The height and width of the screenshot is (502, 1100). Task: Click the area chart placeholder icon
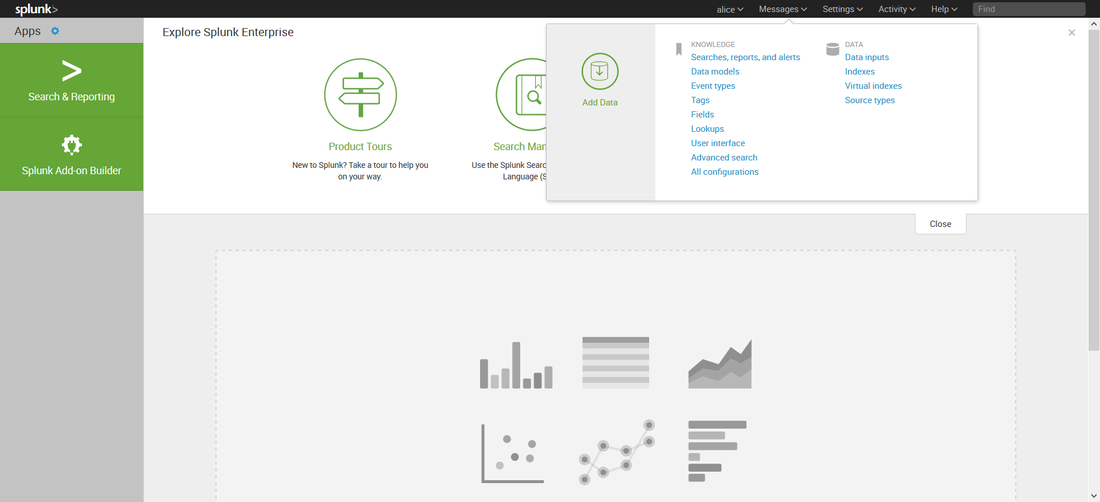pyautogui.click(x=720, y=364)
